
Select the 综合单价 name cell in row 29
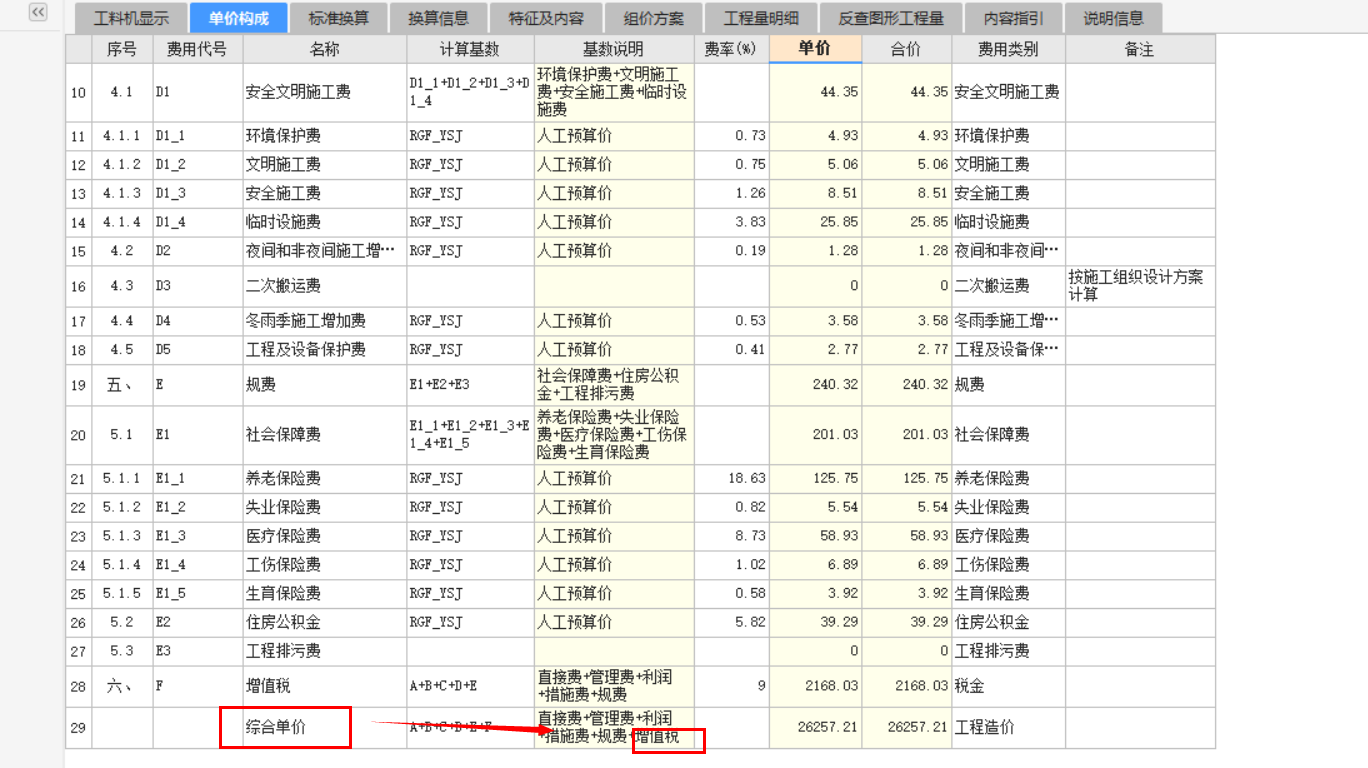click(325, 728)
